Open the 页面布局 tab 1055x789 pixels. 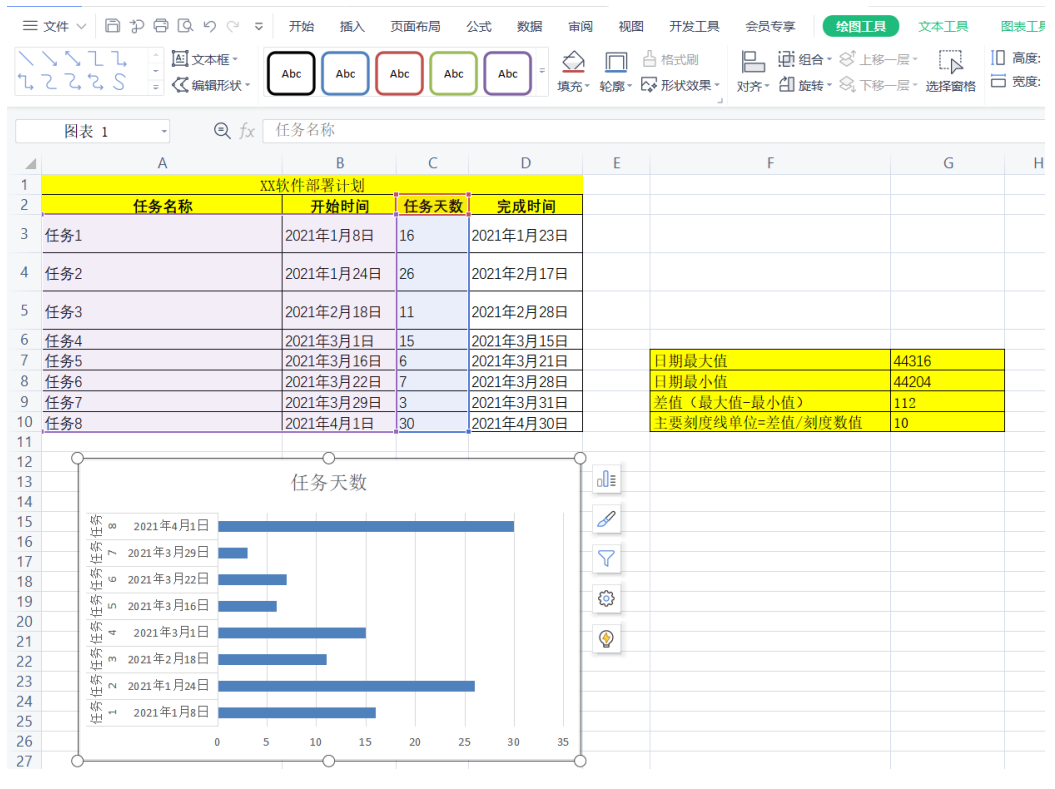(x=415, y=26)
